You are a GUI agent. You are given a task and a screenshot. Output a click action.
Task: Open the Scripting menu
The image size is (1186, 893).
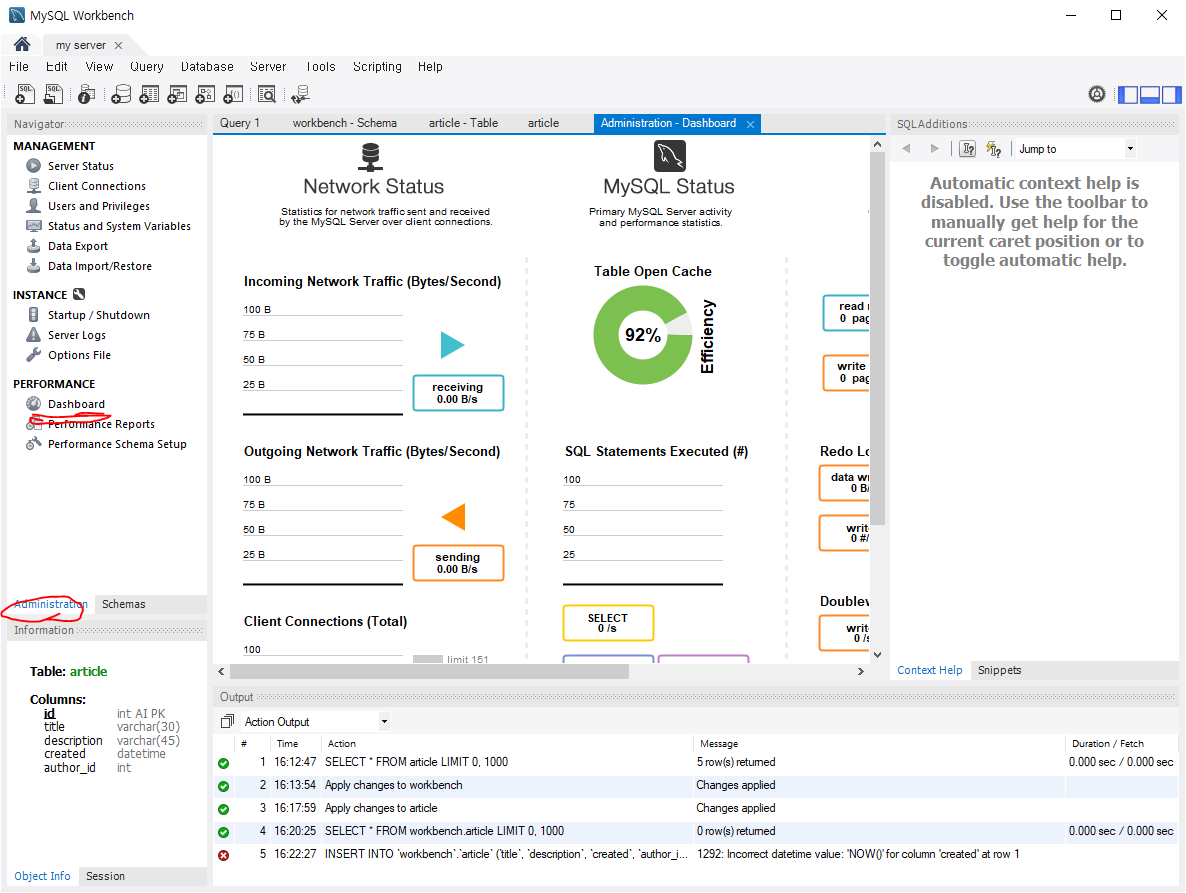[x=377, y=67]
